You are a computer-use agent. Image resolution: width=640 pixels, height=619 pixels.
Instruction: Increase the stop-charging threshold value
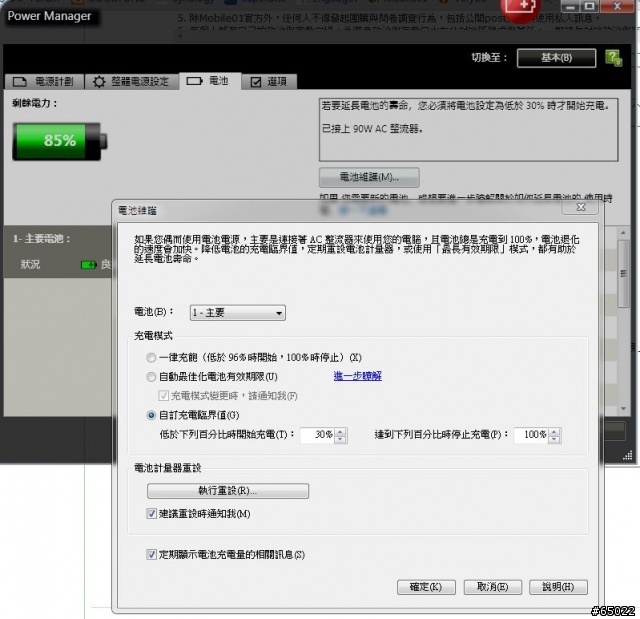554,431
